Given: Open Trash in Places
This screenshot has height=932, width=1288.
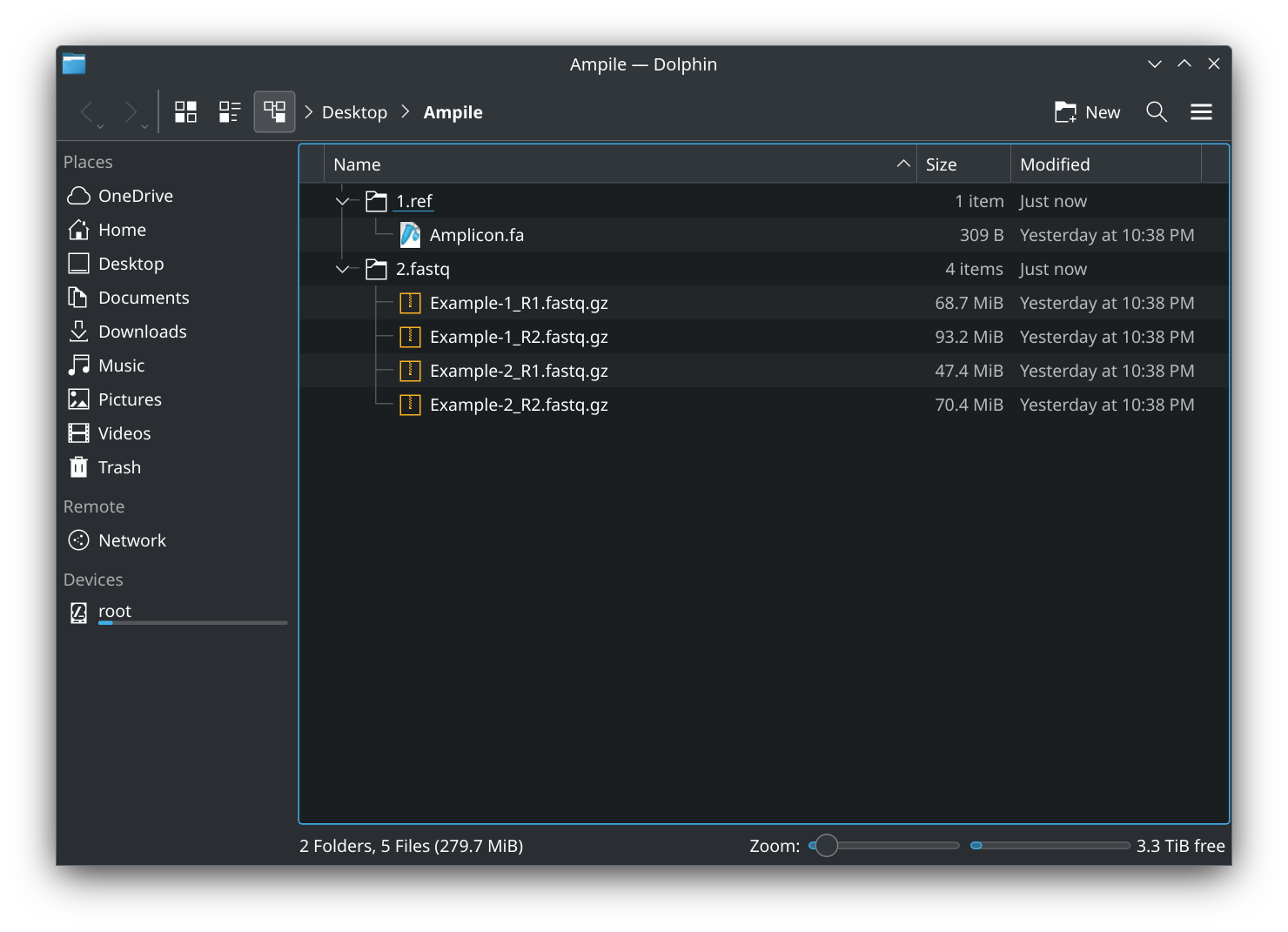Looking at the screenshot, I should 176,467.
